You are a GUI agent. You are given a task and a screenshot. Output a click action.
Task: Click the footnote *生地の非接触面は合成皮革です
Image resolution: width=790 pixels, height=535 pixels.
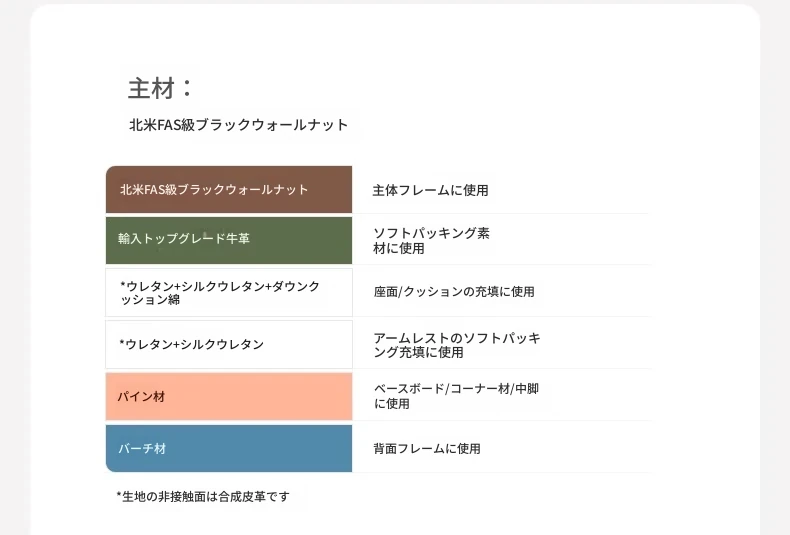(203, 496)
